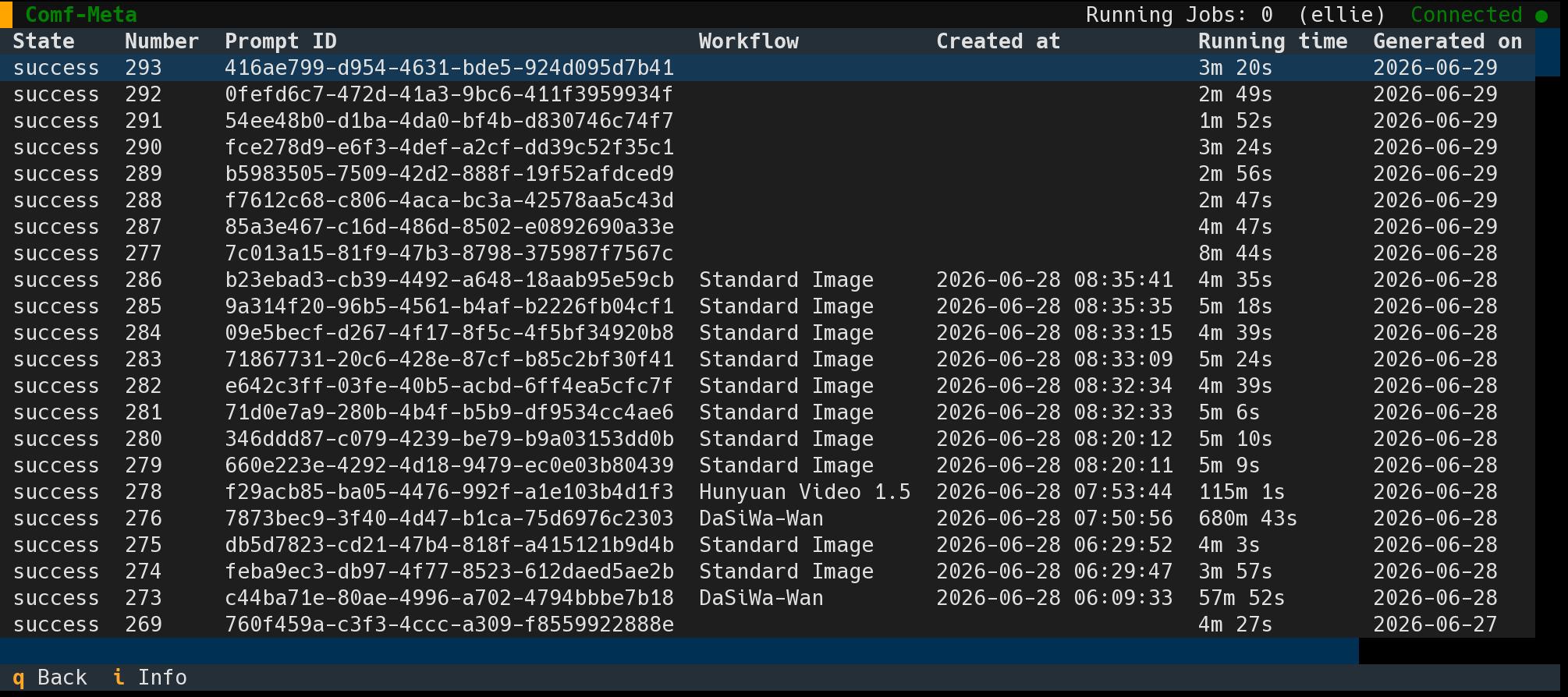Click the success state for job 269
Image resolution: width=1568 pixels, height=697 pixels.
click(56, 624)
